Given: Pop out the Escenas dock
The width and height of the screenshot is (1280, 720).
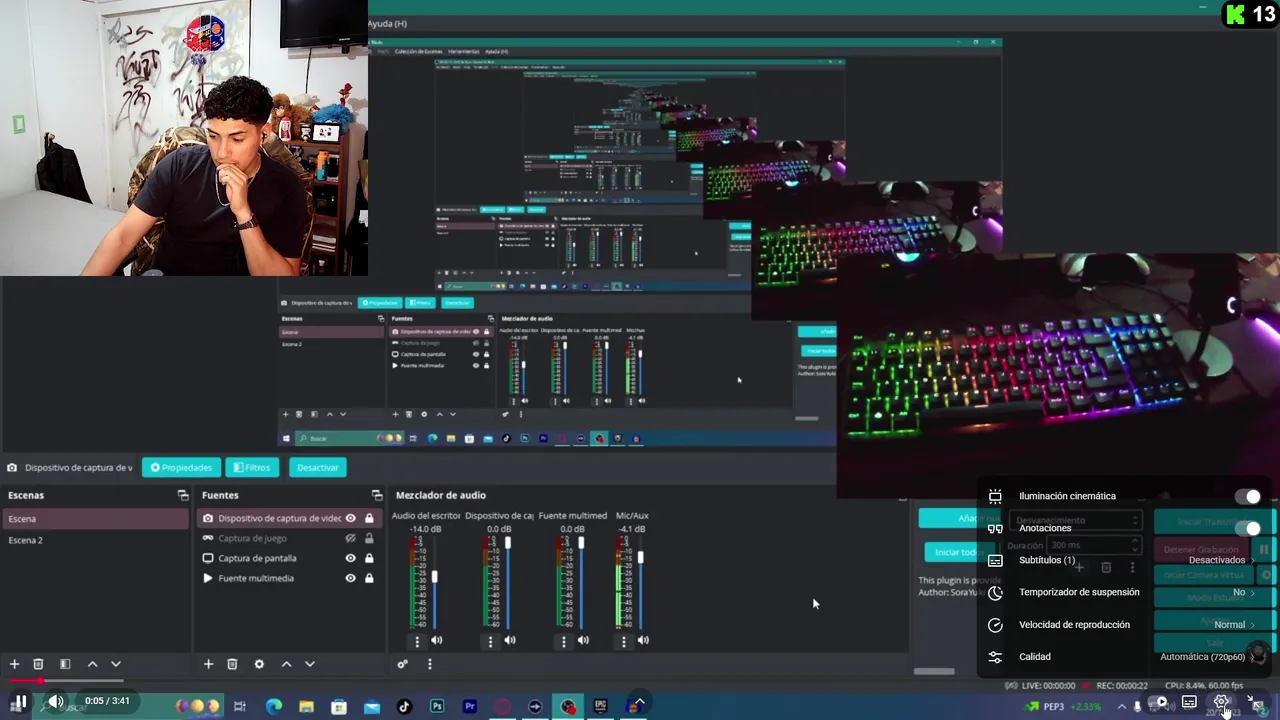Looking at the screenshot, I should [183, 495].
